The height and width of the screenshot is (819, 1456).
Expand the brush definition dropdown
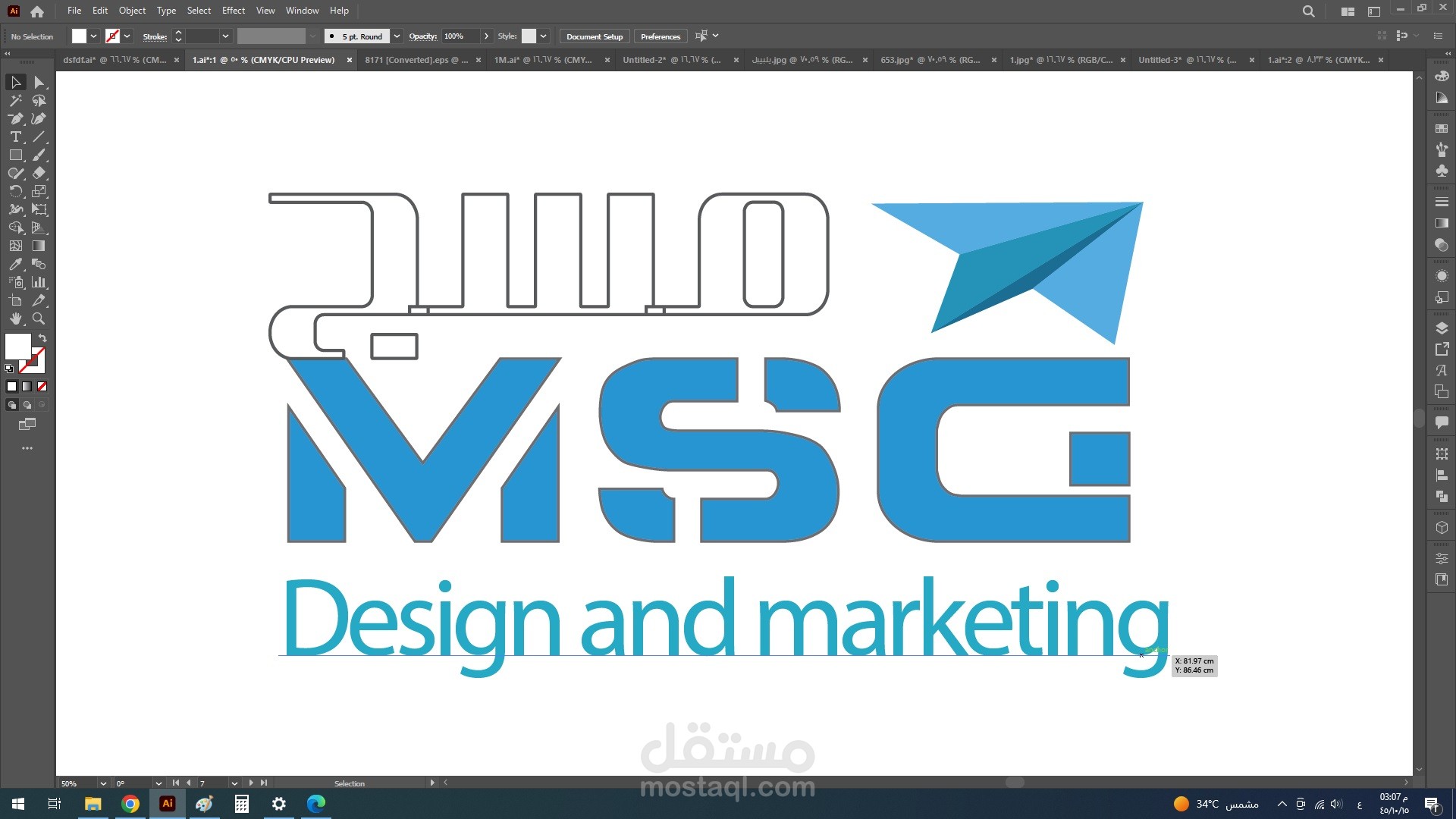click(x=397, y=36)
